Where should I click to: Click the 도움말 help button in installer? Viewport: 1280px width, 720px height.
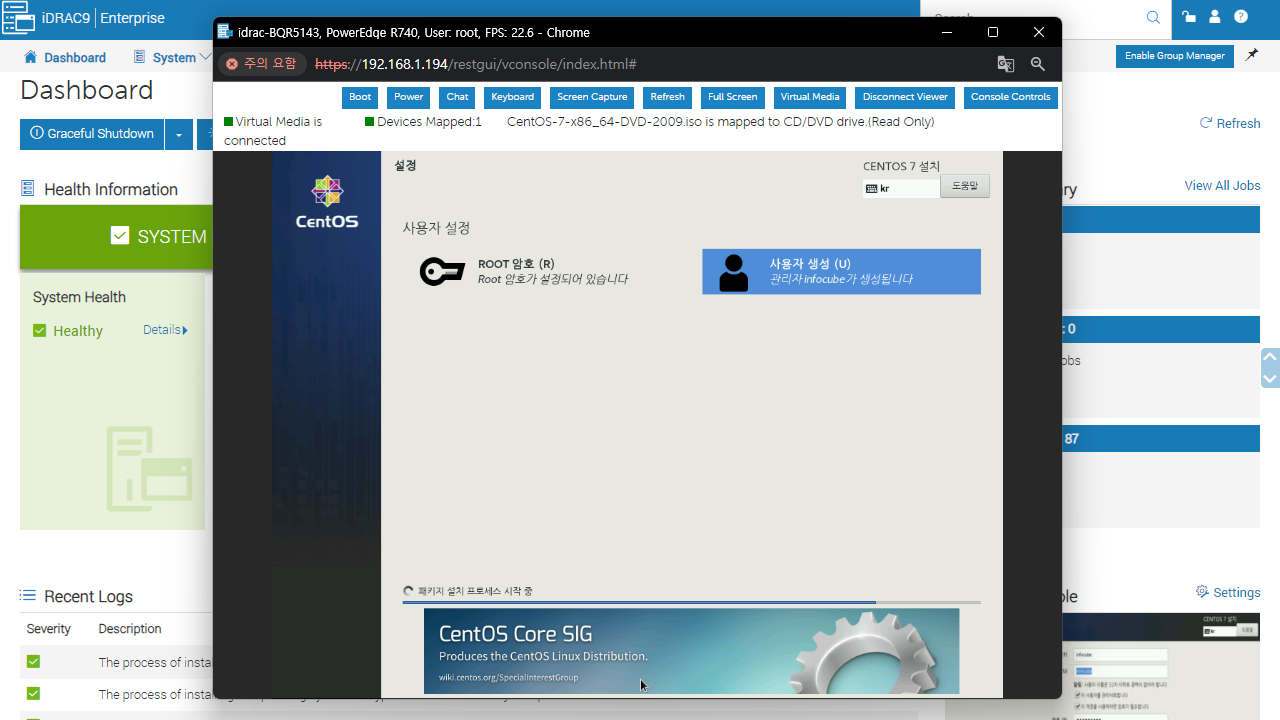point(965,186)
